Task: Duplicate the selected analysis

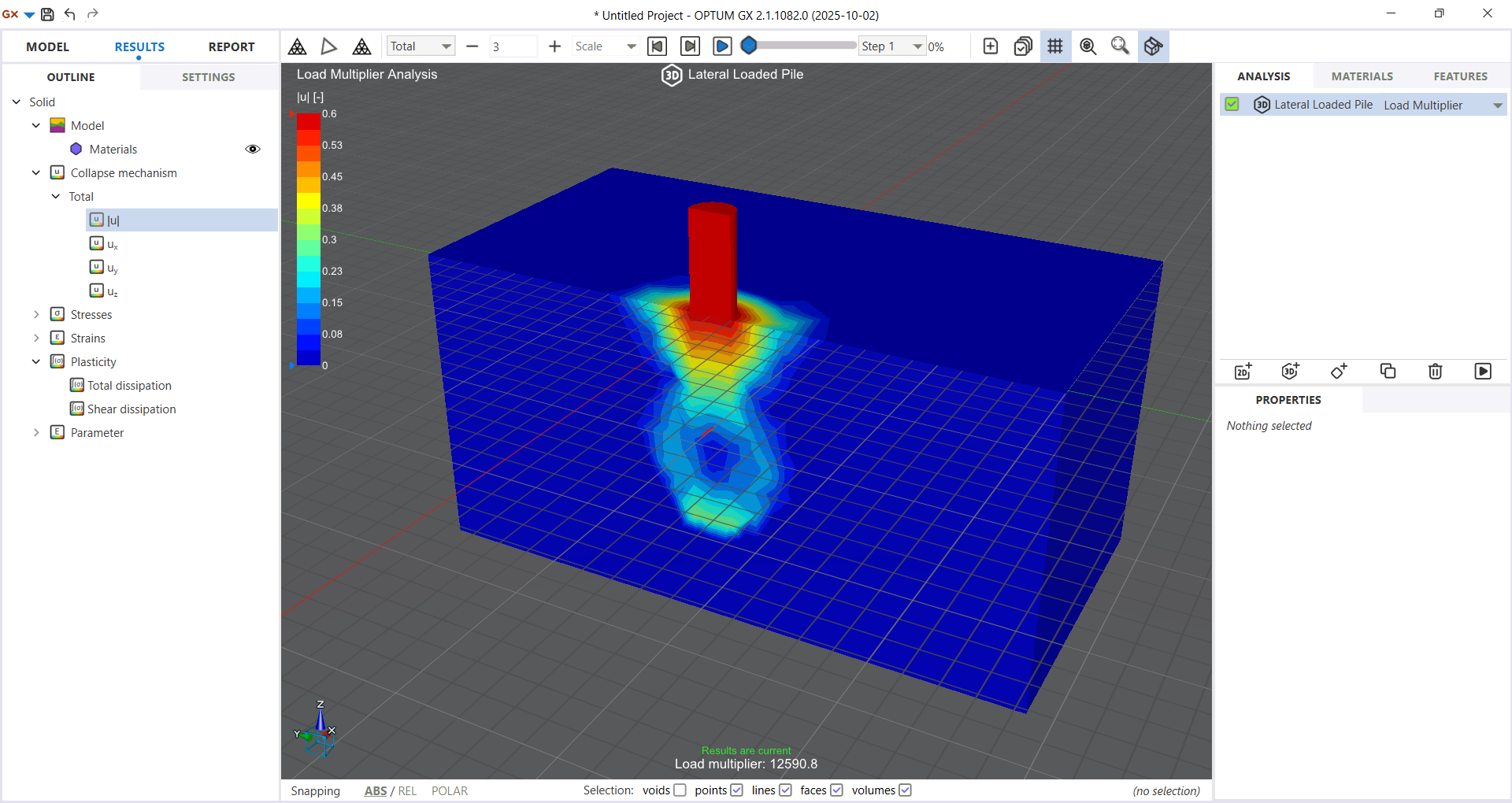Action: click(1388, 371)
